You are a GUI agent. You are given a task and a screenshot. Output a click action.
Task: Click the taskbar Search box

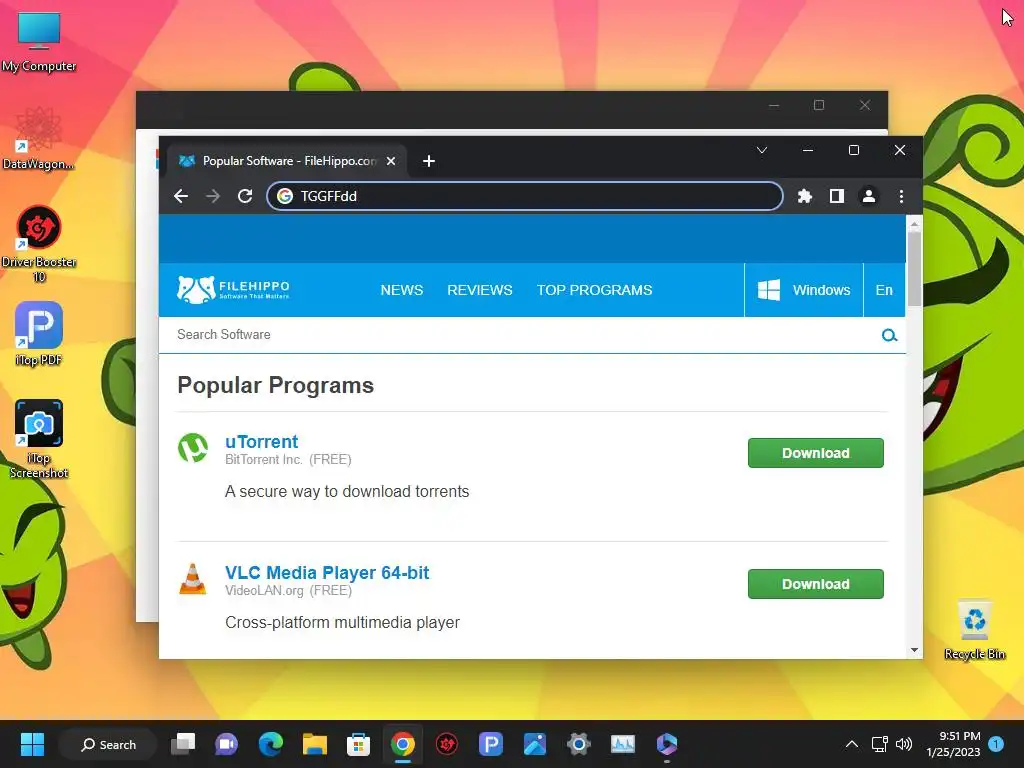coord(108,744)
